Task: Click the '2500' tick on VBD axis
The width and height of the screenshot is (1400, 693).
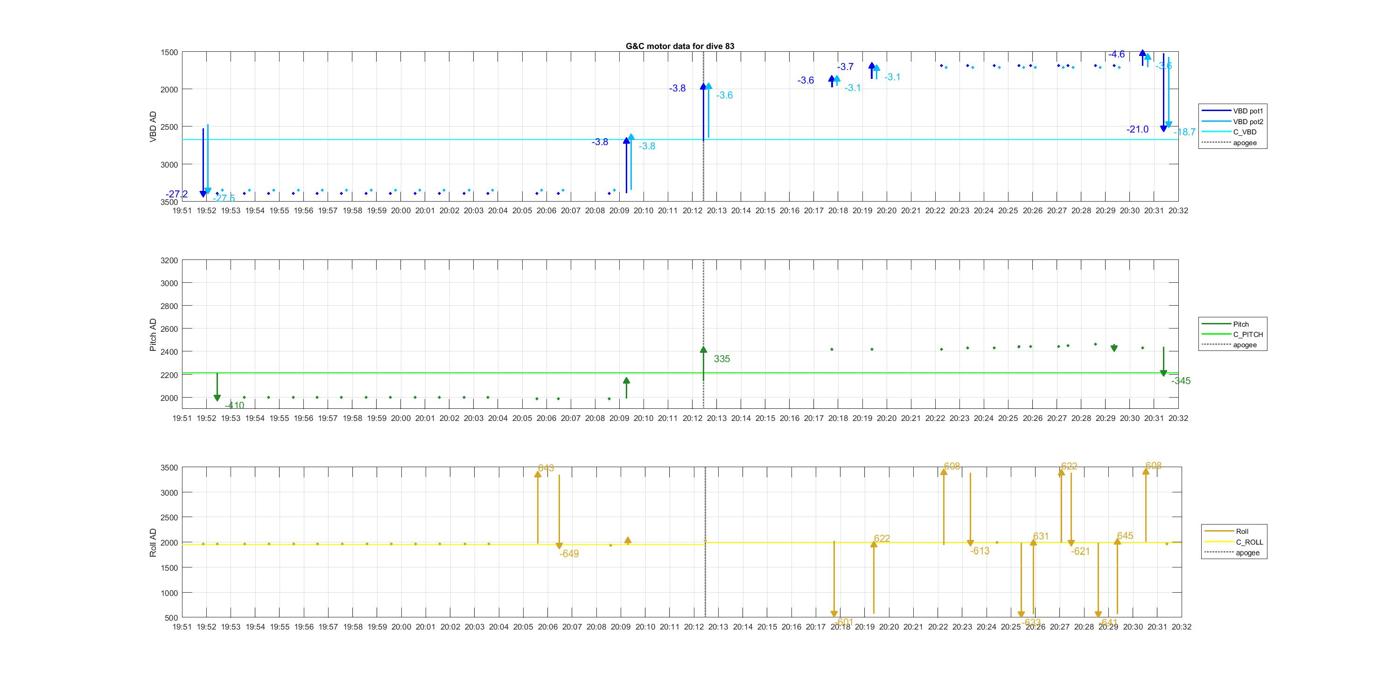Action: (170, 127)
